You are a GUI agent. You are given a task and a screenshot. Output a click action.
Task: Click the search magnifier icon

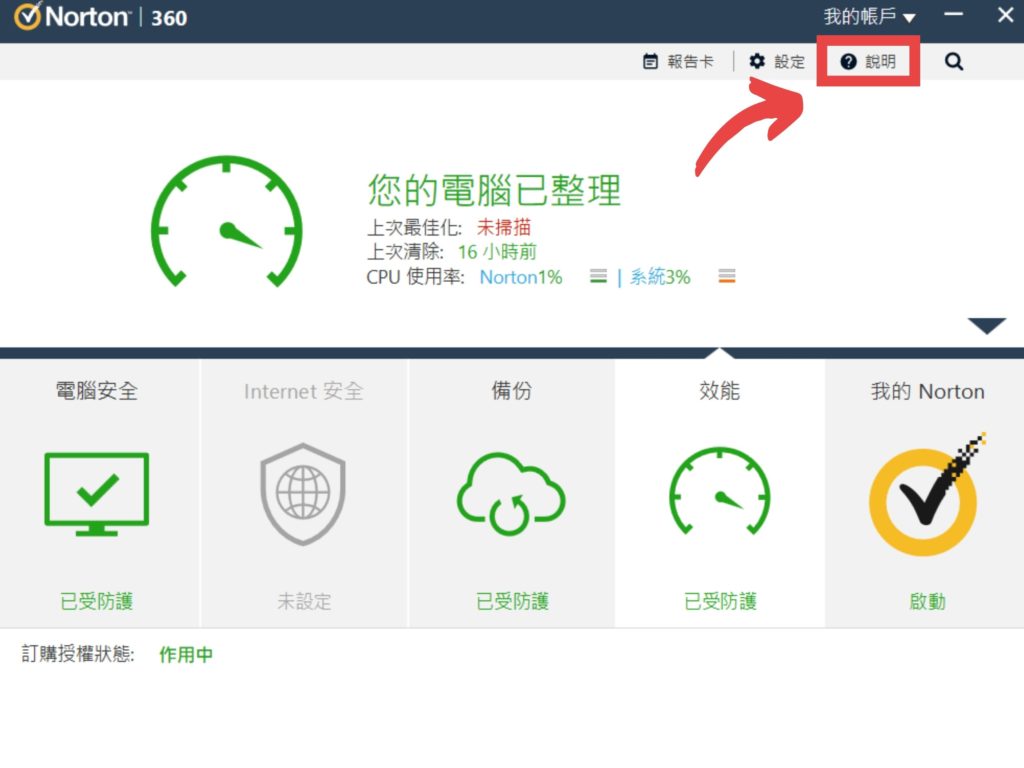tap(953, 61)
